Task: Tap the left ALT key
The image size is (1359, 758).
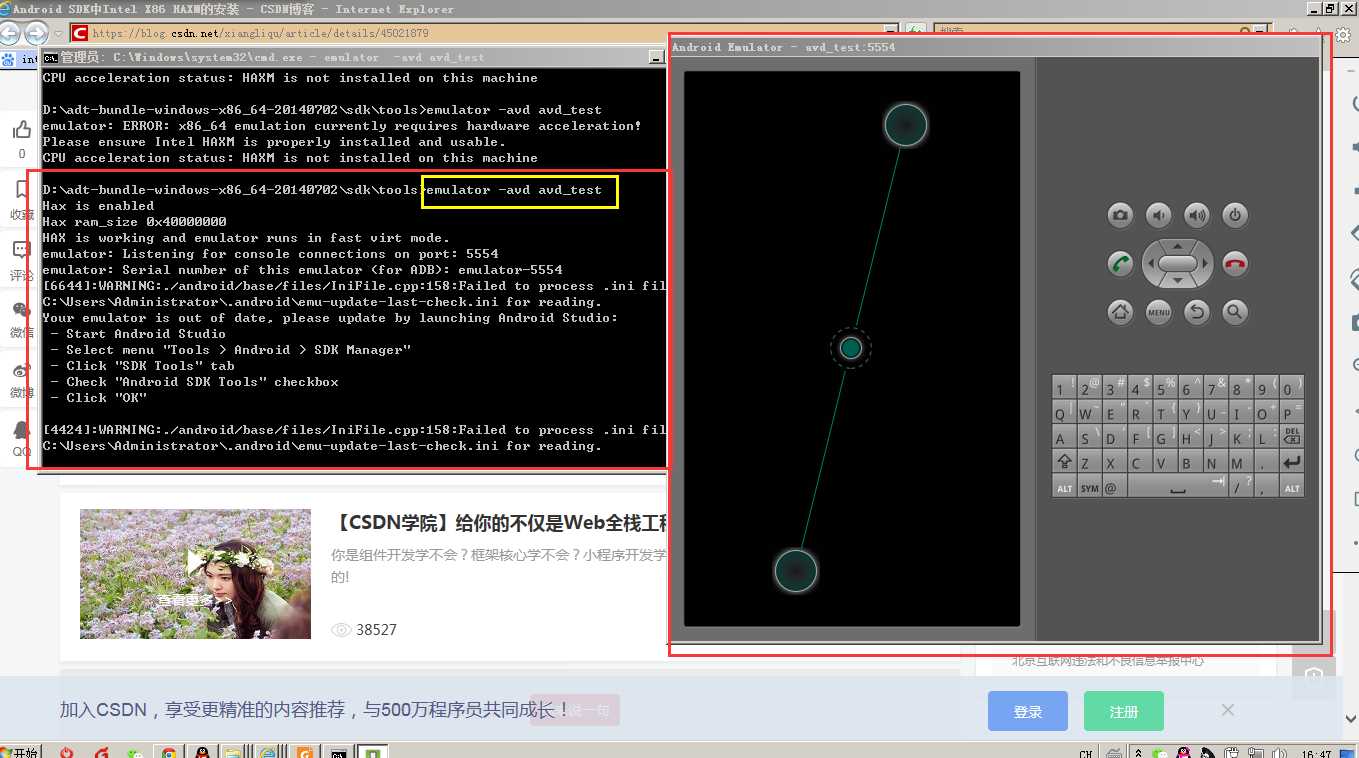Action: coord(1063,487)
